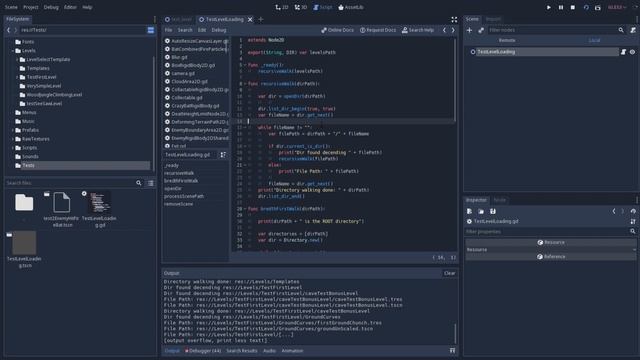The image size is (640, 360).
Task: Click instance child scene link icon
Action: point(481,30)
